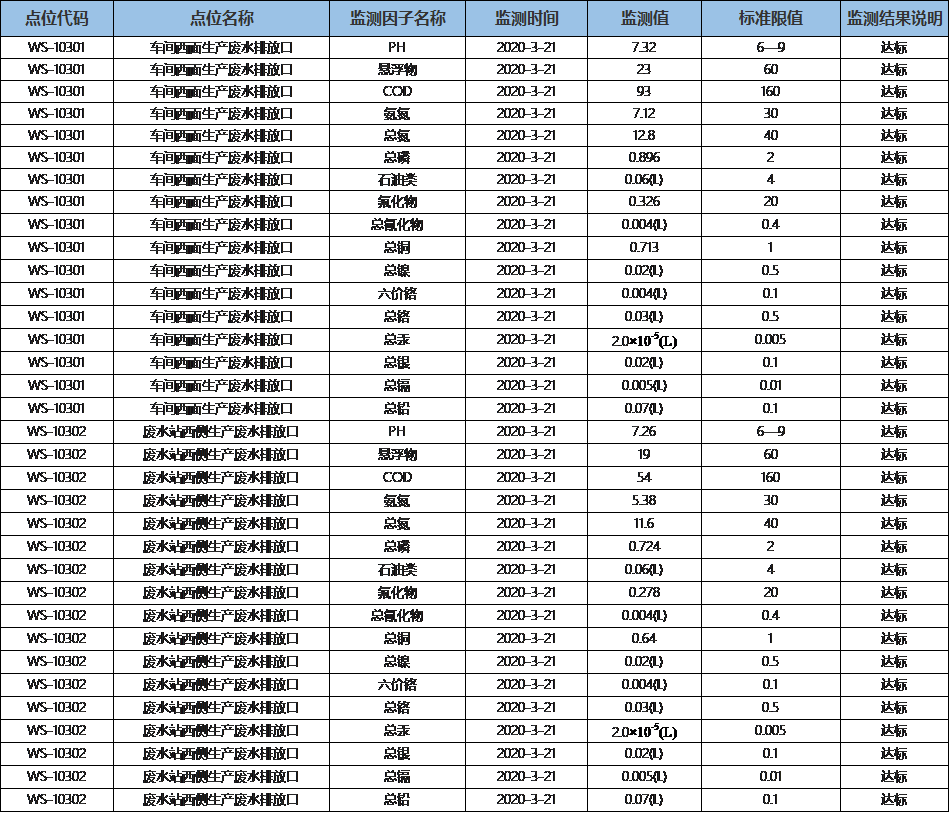950x813 pixels.
Task: Click 氟化物 cell in the 0.326 row
Action: pos(397,201)
